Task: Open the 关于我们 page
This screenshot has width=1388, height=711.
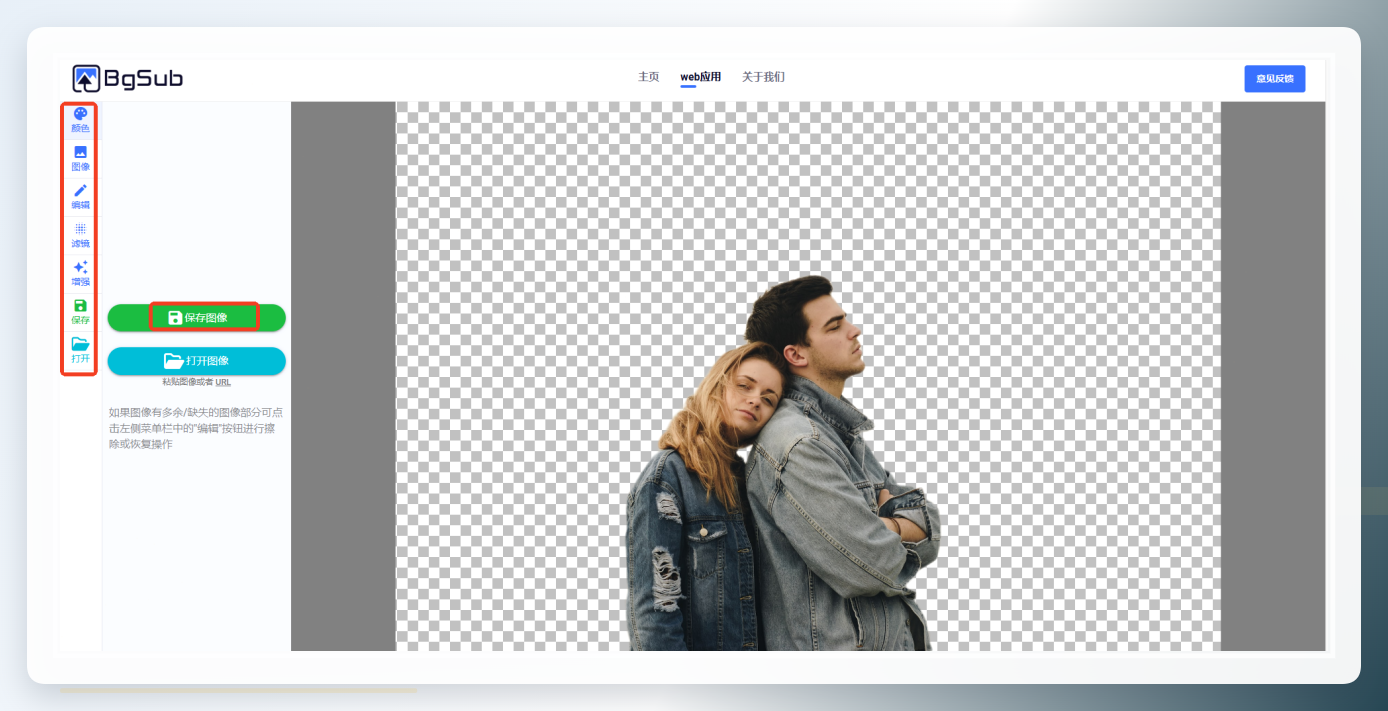Action: [763, 77]
